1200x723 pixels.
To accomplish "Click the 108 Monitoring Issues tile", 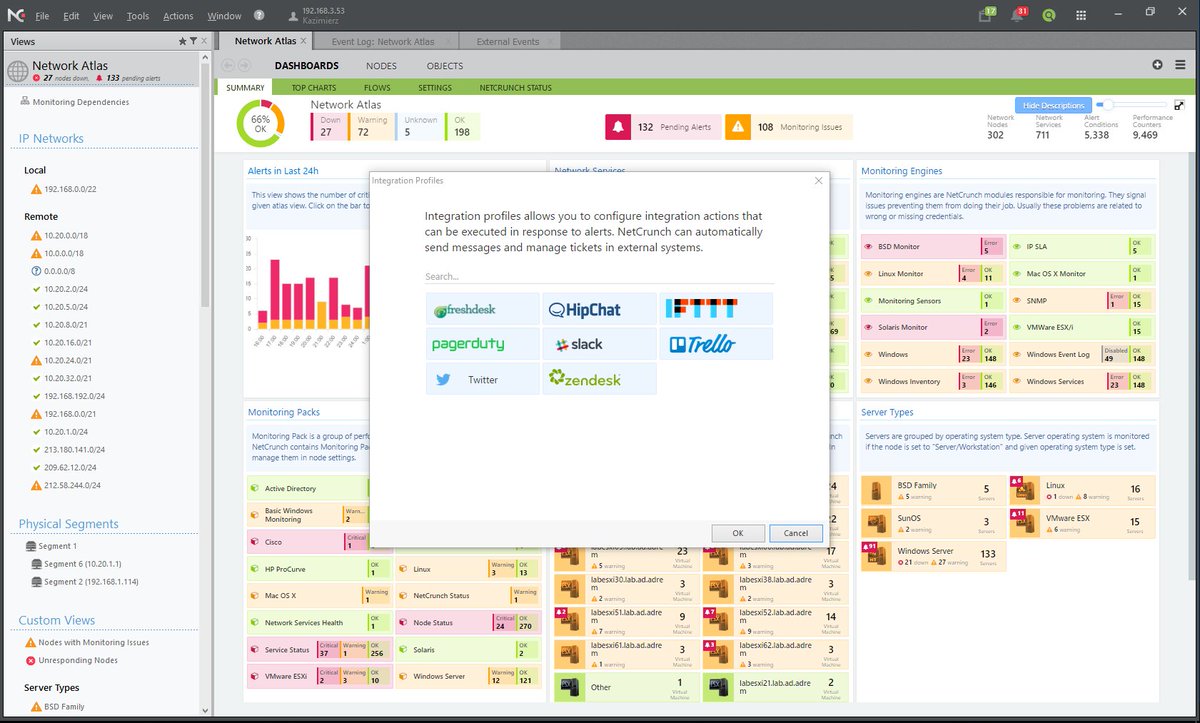I will tap(788, 127).
